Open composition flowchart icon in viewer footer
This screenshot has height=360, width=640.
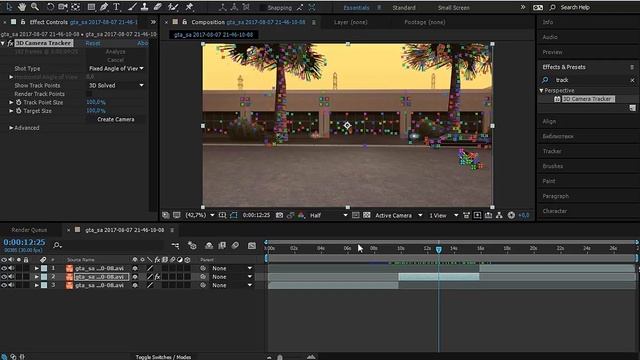pyautogui.click(x=499, y=215)
